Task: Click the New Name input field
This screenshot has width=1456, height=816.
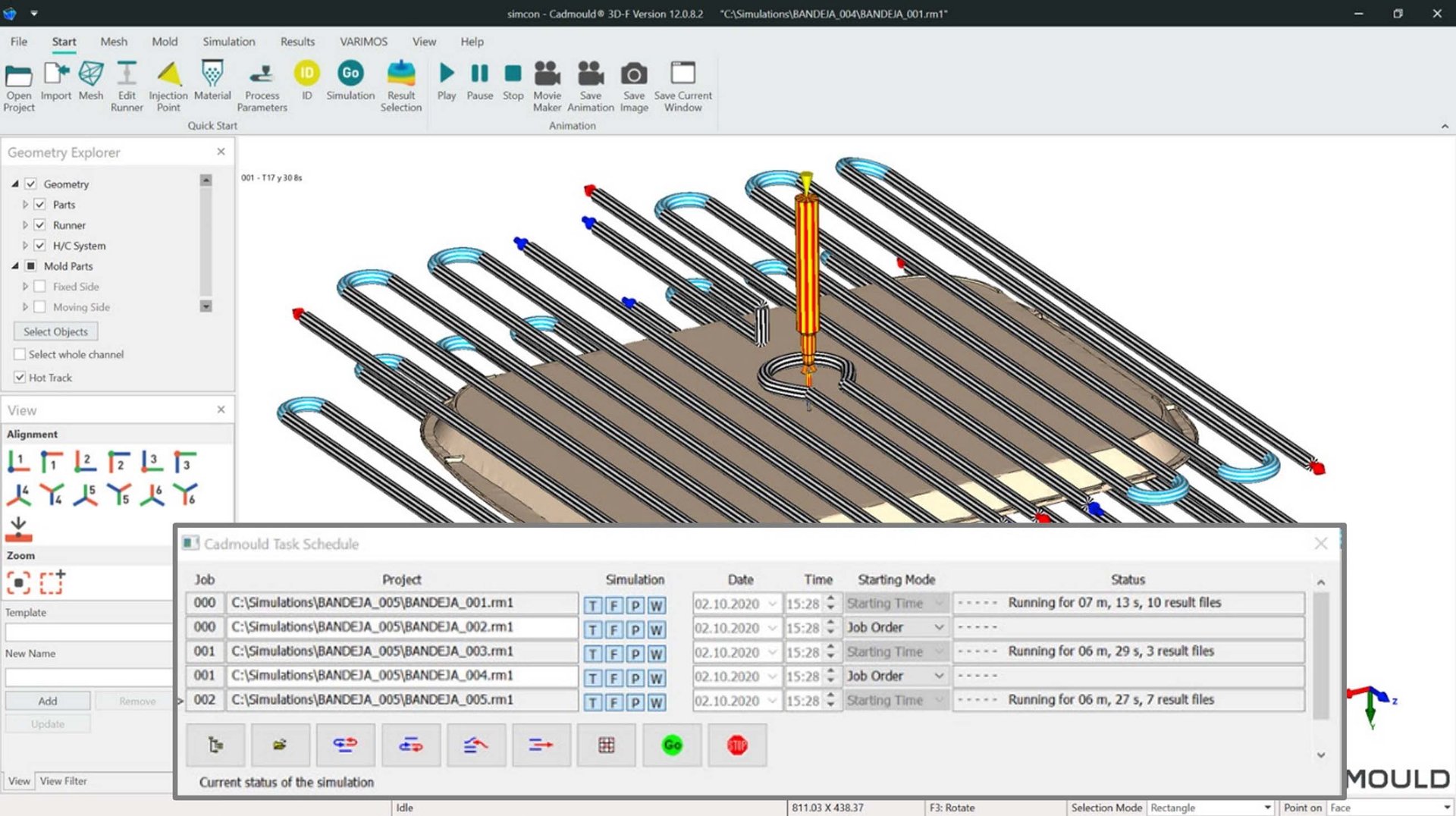Action: click(x=89, y=677)
